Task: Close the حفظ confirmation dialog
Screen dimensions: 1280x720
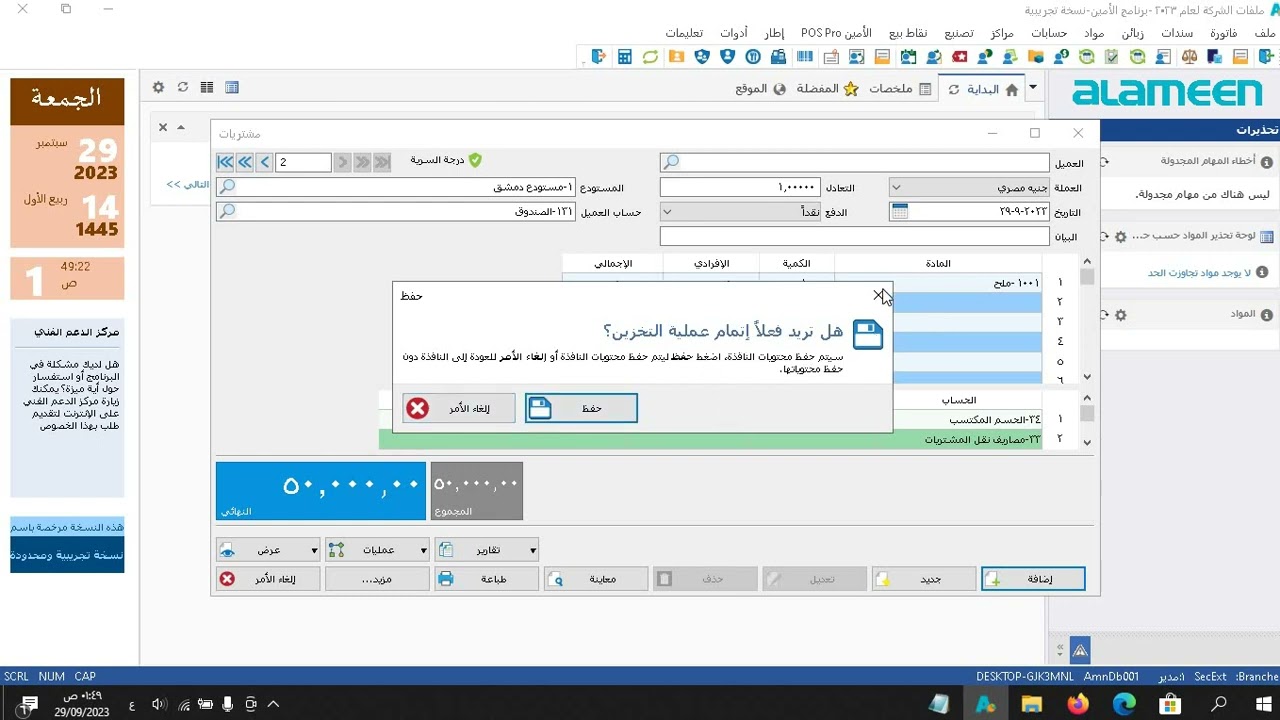Action: pyautogui.click(x=878, y=295)
